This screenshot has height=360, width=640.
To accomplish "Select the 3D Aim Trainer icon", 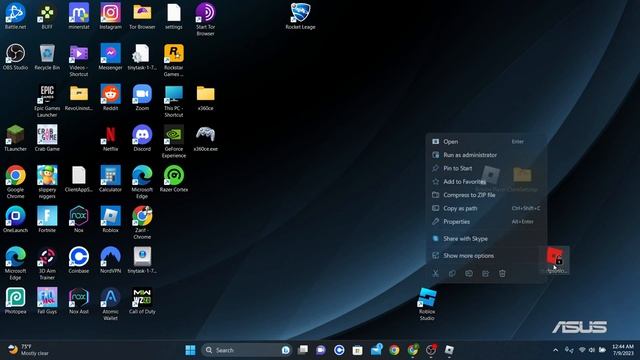I will pos(47,263).
